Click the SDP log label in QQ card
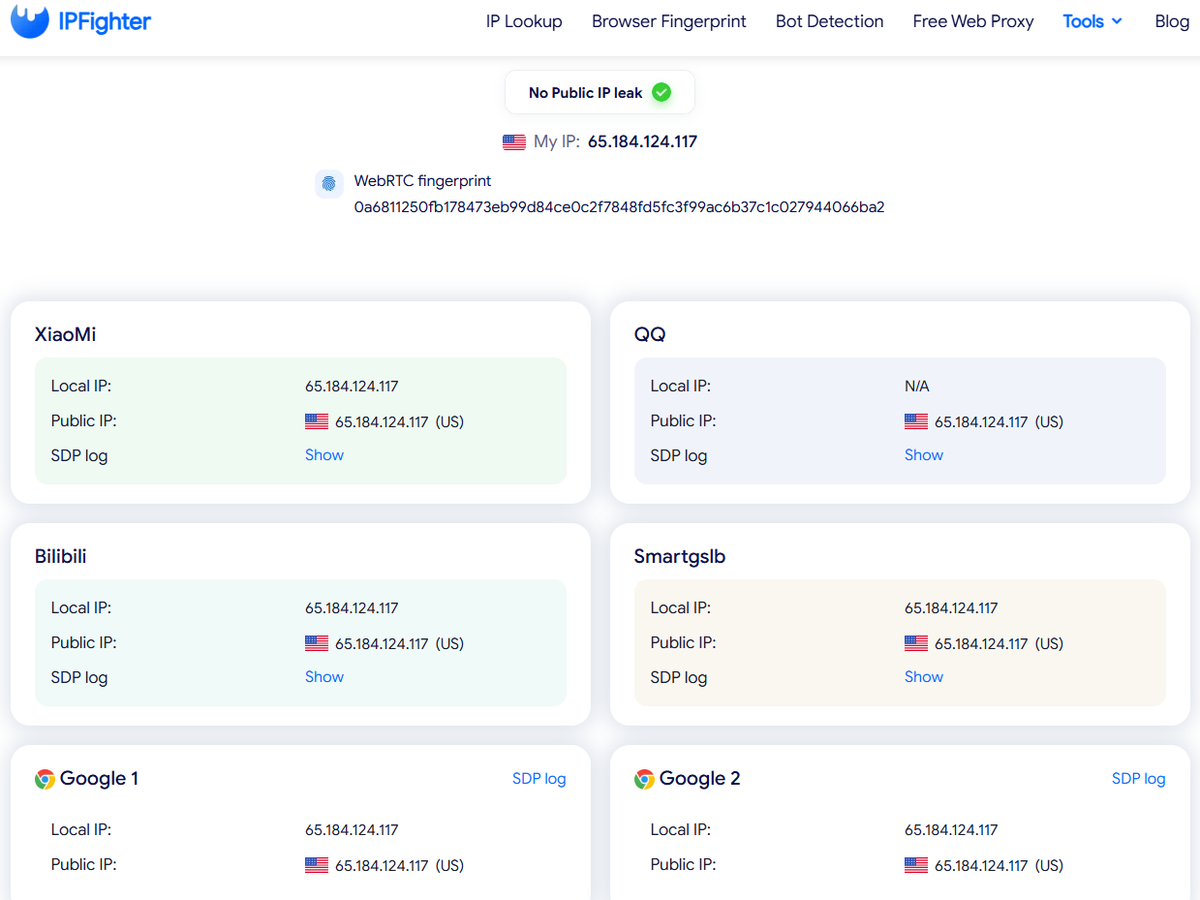This screenshot has height=900, width=1200. tap(679, 456)
